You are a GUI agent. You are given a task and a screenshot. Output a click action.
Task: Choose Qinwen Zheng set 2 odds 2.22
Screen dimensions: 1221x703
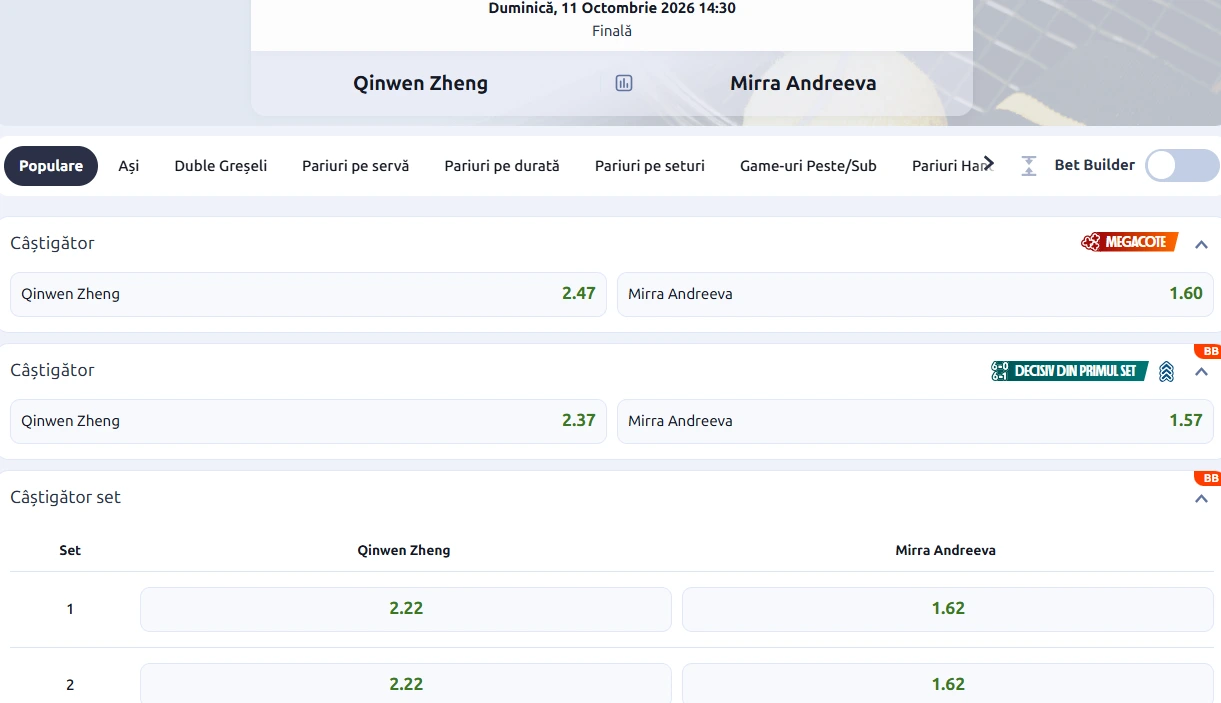pos(406,684)
